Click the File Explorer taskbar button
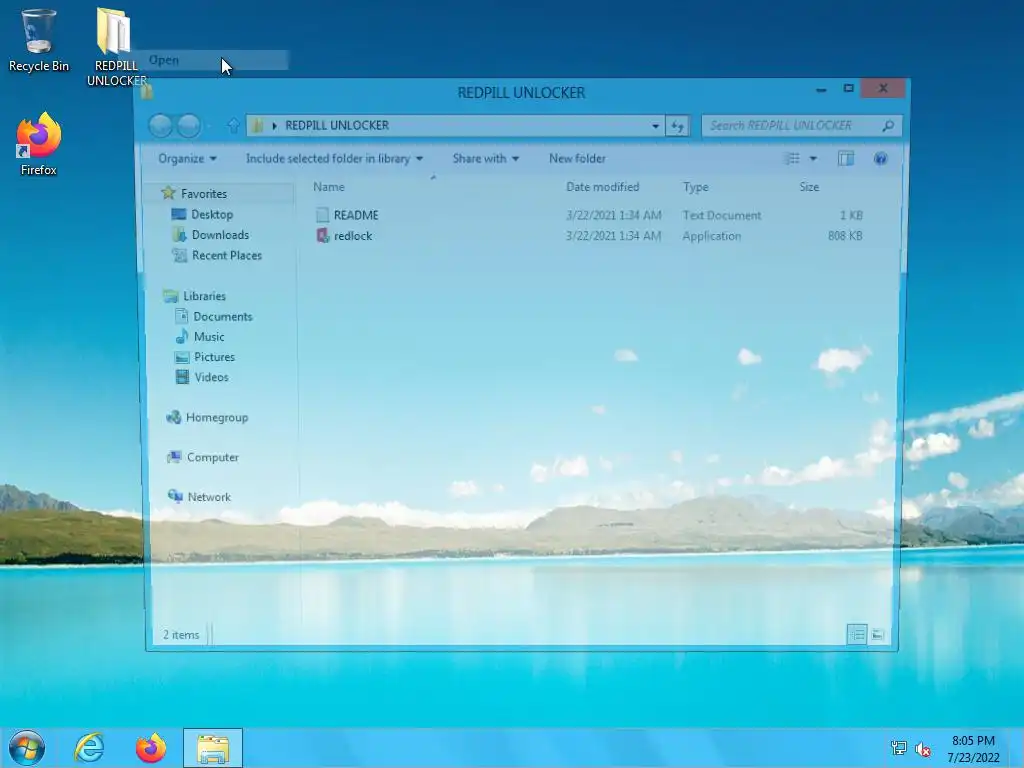Image resolution: width=1024 pixels, height=768 pixels. 213,748
